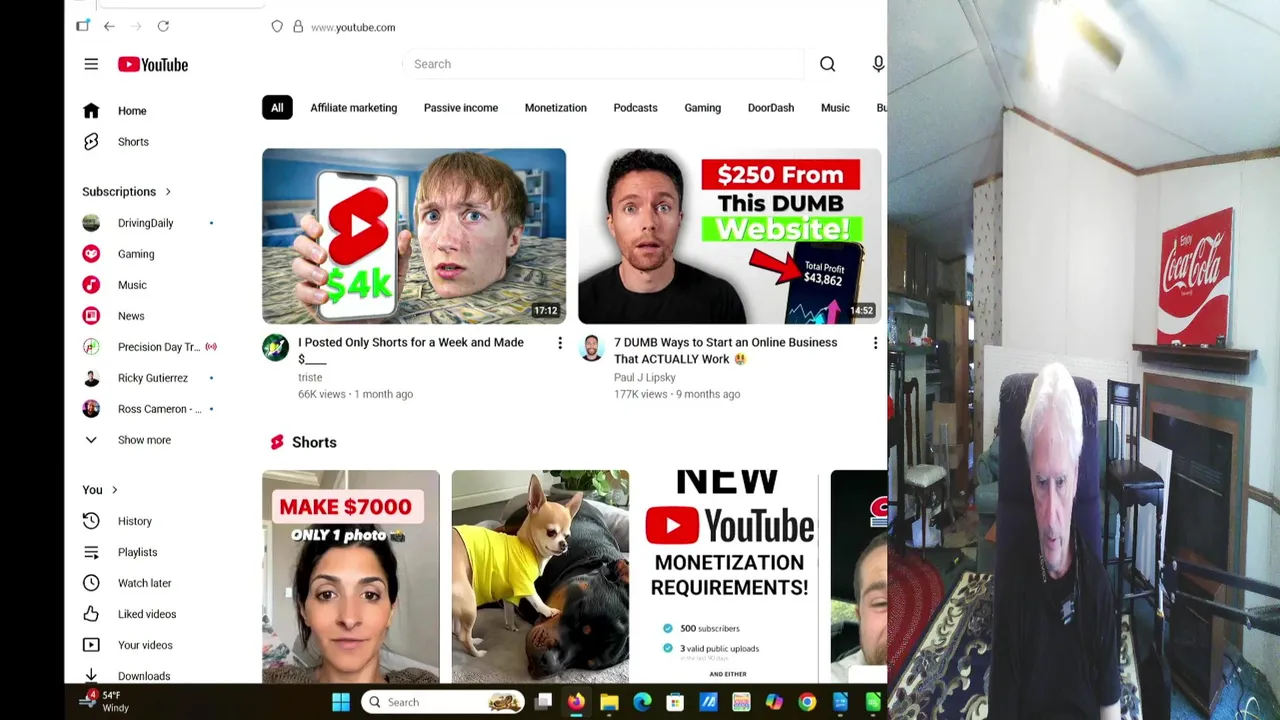Open the $250 DUMB Website thumbnail
The height and width of the screenshot is (720, 1280).
point(730,236)
